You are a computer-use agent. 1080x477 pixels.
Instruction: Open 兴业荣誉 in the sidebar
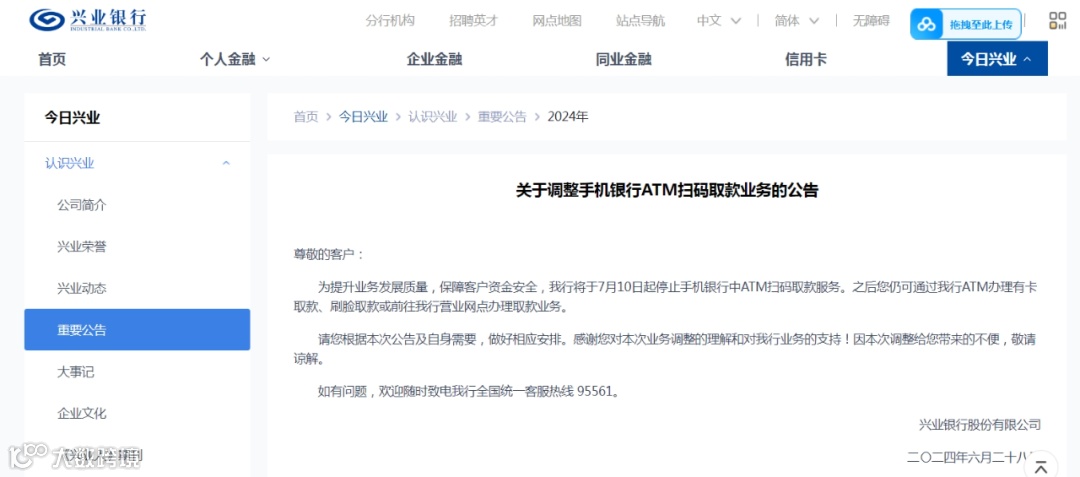click(x=82, y=246)
